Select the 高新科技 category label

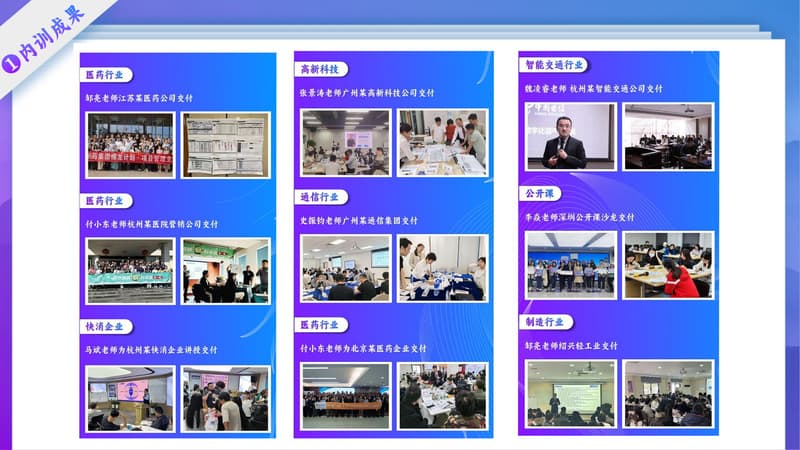click(322, 69)
